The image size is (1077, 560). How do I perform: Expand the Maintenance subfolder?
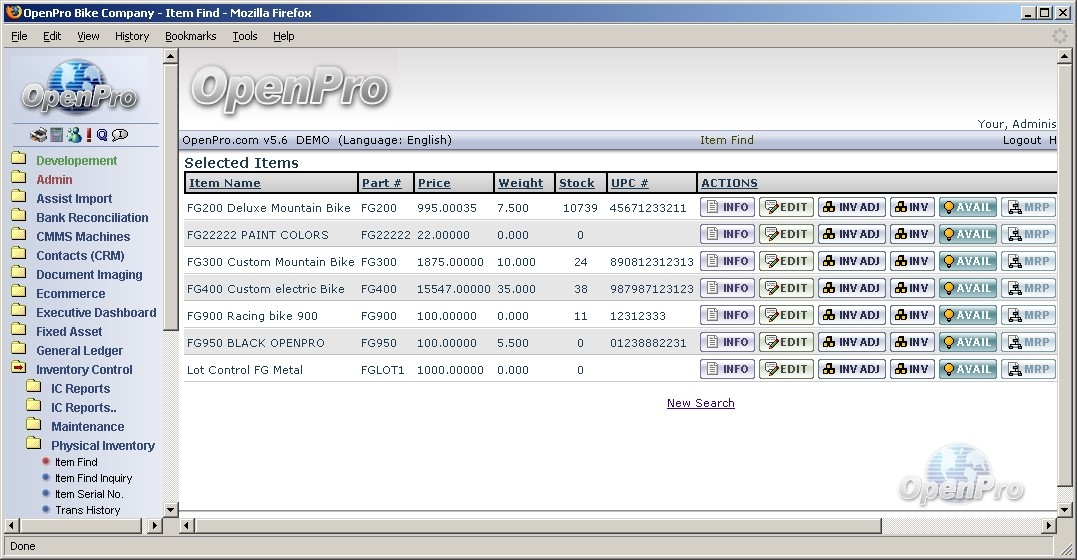coord(34,426)
